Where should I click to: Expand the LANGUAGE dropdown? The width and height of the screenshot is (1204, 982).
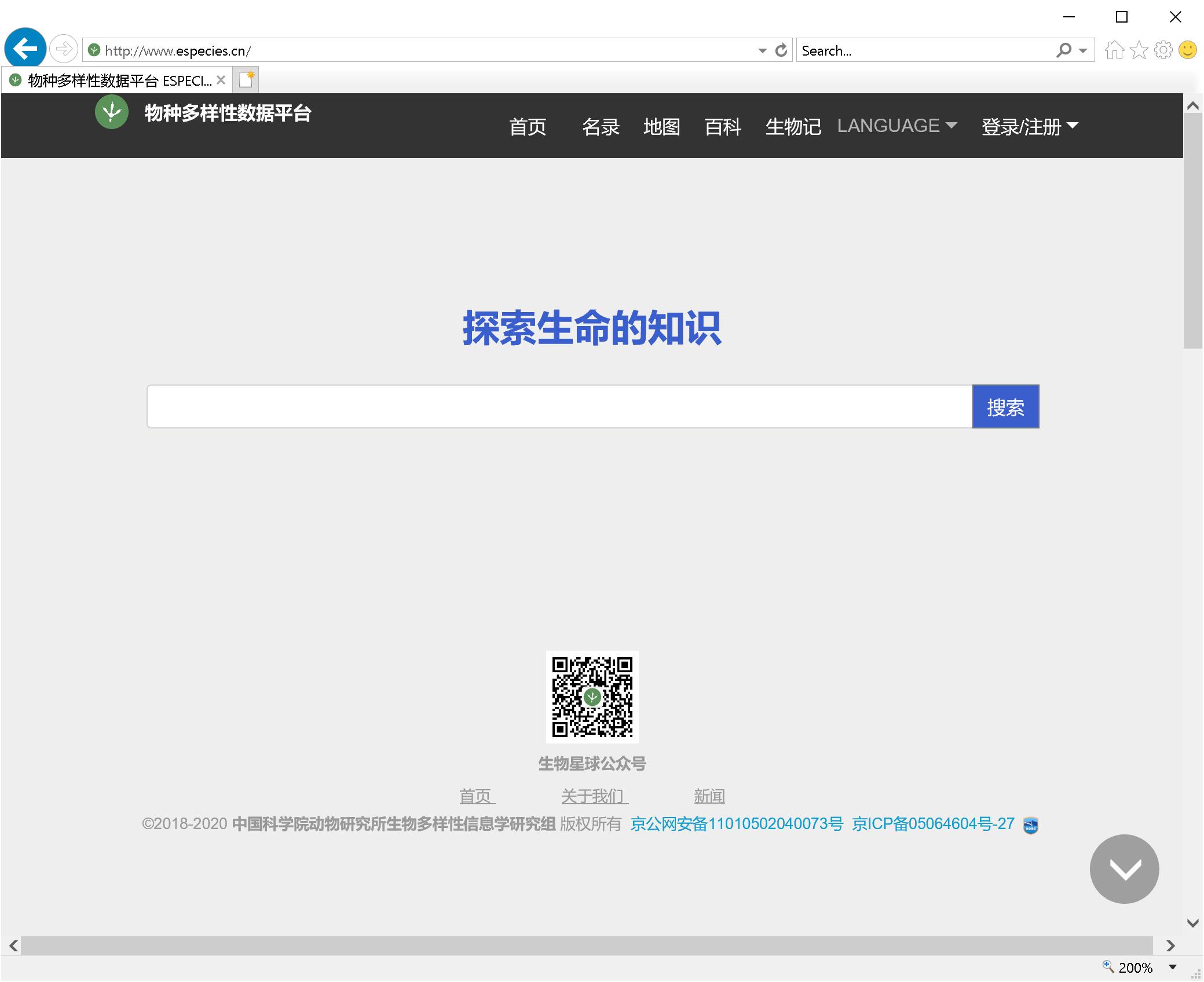pyautogui.click(x=896, y=126)
